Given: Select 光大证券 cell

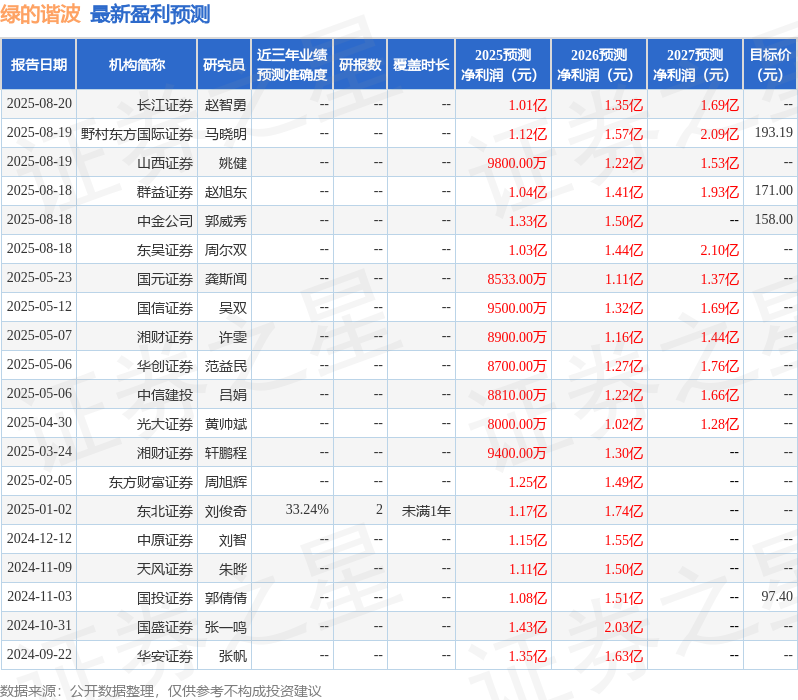Looking at the screenshot, I should pyautogui.click(x=165, y=425).
